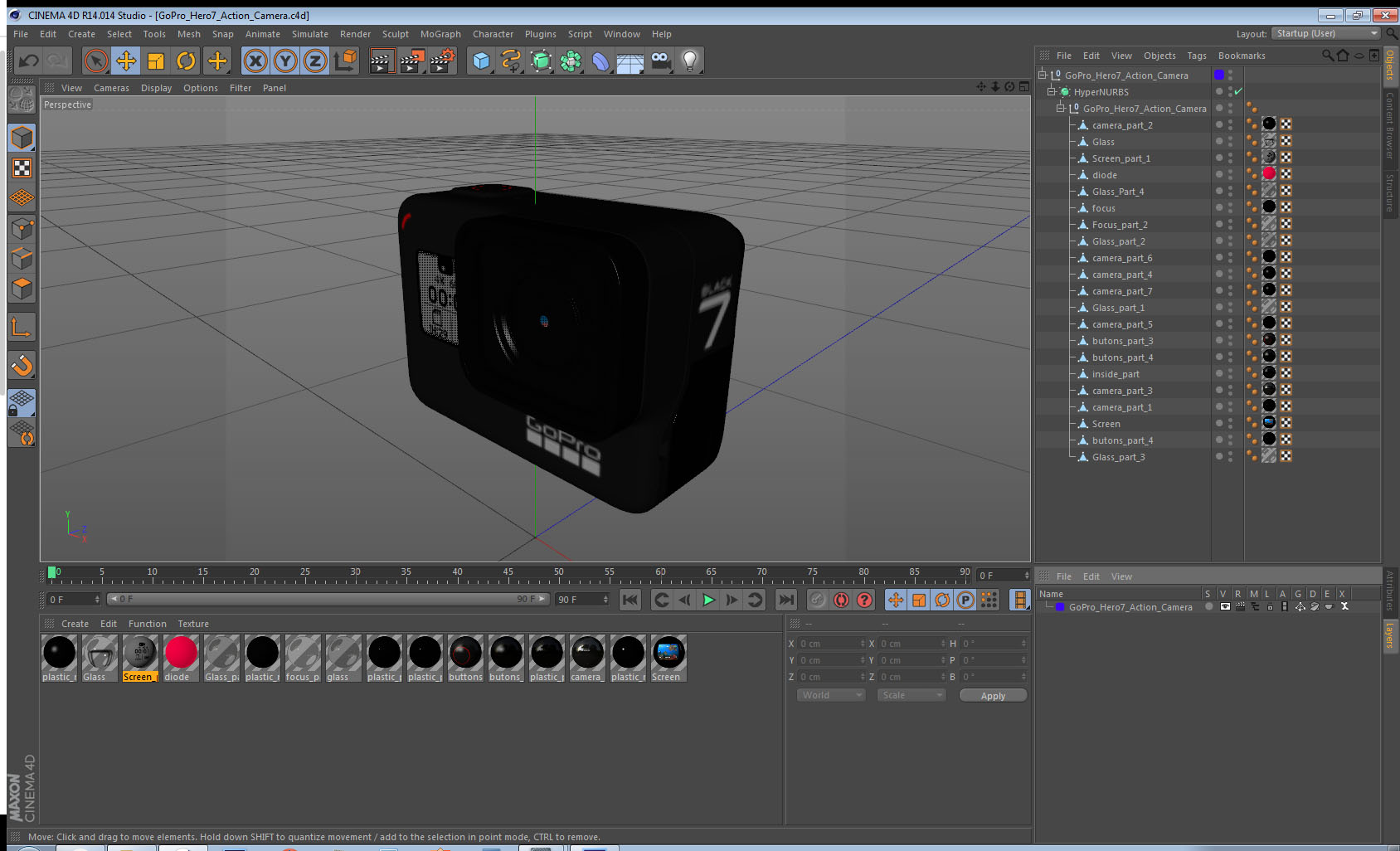
Task: Click the coordinate system icon
Action: click(345, 61)
